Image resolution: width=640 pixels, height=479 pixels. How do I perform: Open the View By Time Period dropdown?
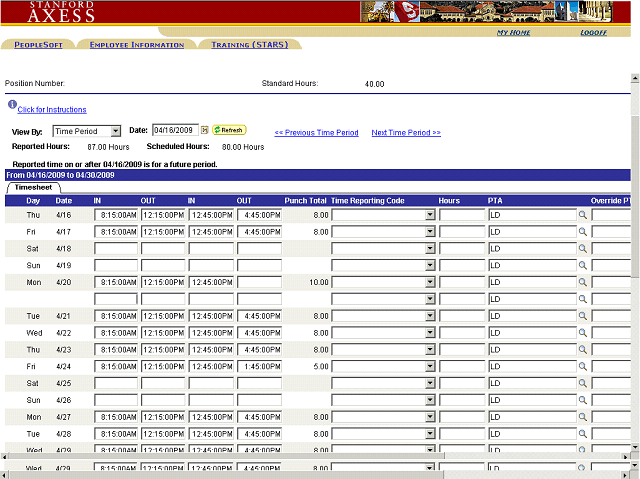click(115, 131)
